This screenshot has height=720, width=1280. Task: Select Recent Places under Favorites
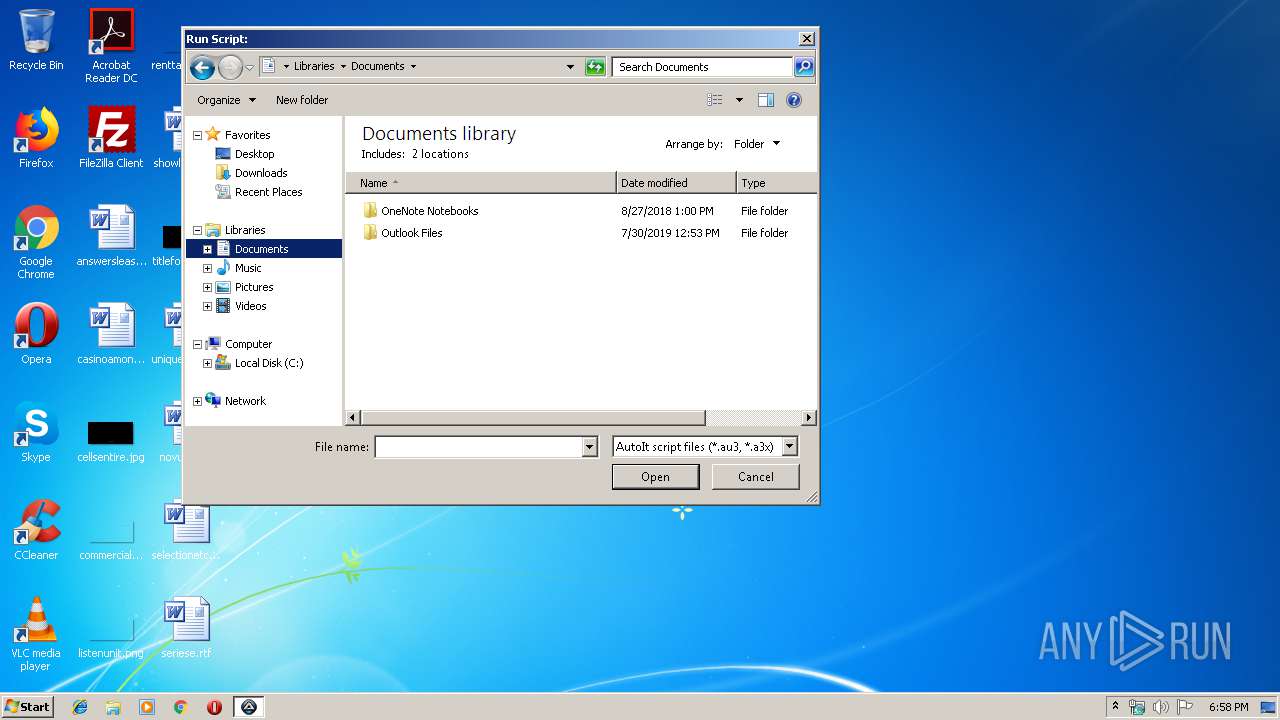point(268,192)
